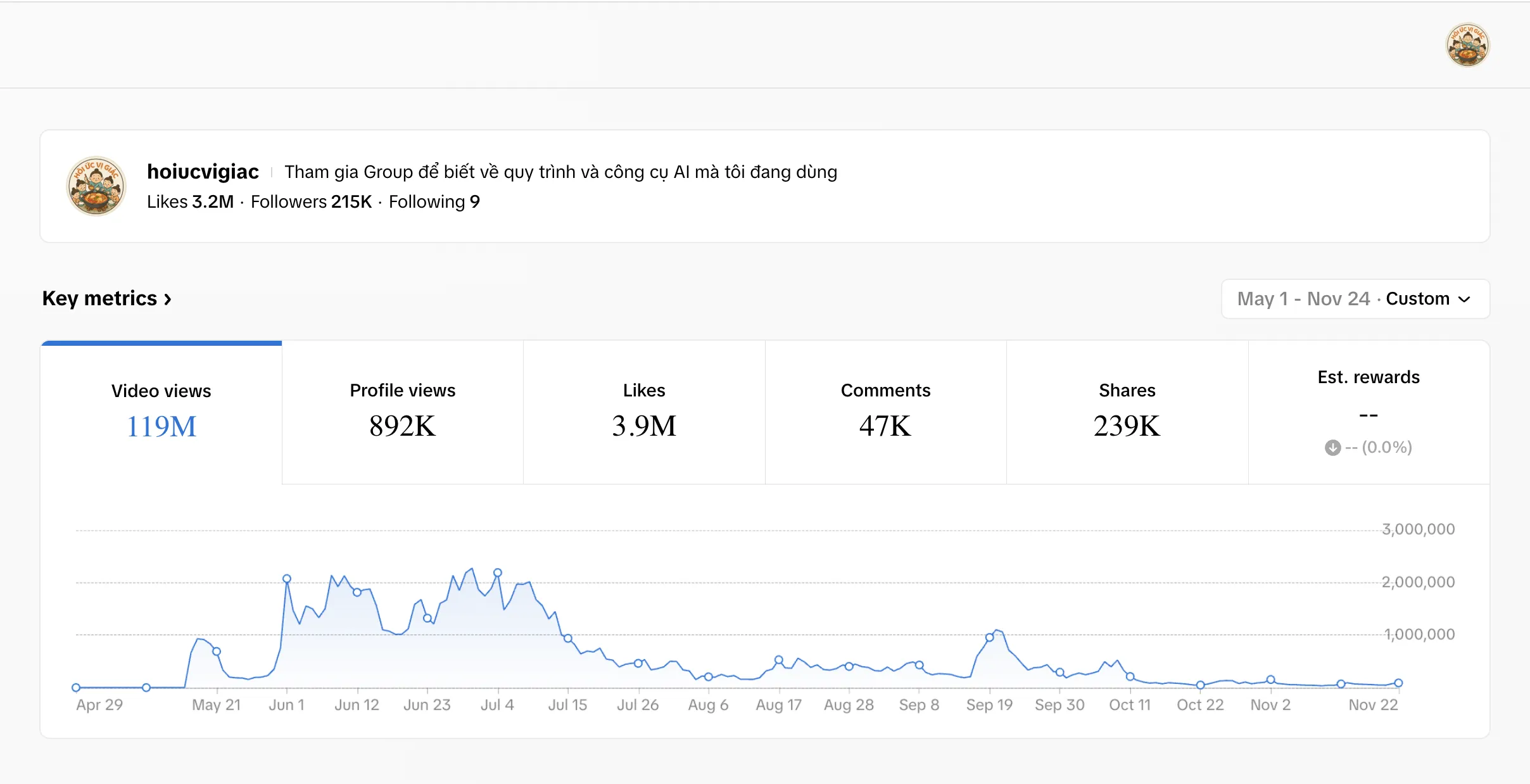
Task: Select the Sep 19 data point marker
Action: click(x=990, y=638)
